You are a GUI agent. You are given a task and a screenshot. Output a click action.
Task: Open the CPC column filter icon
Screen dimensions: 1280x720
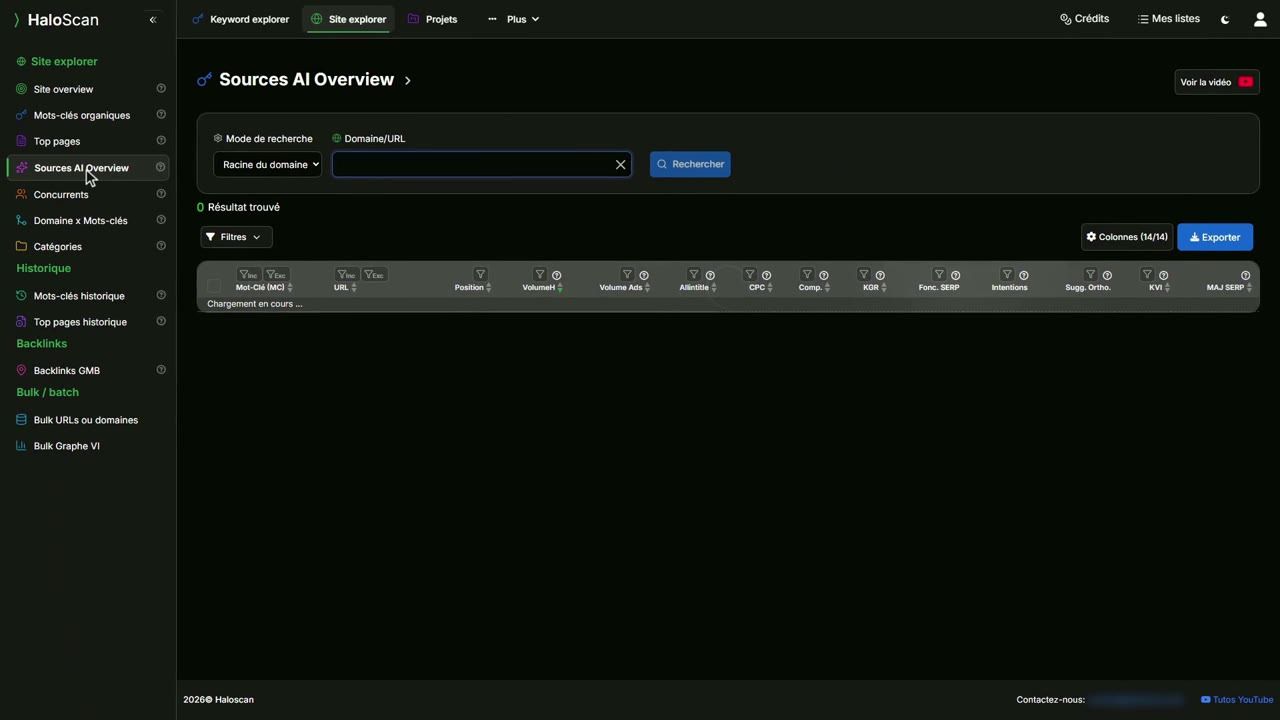point(750,274)
